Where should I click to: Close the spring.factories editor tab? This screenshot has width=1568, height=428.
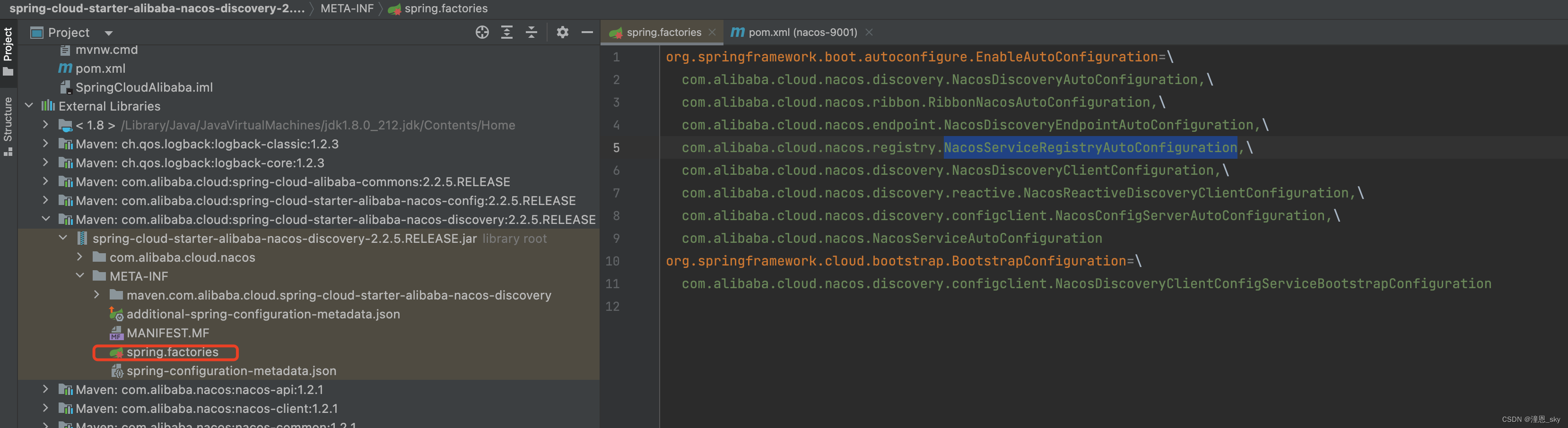click(x=712, y=32)
